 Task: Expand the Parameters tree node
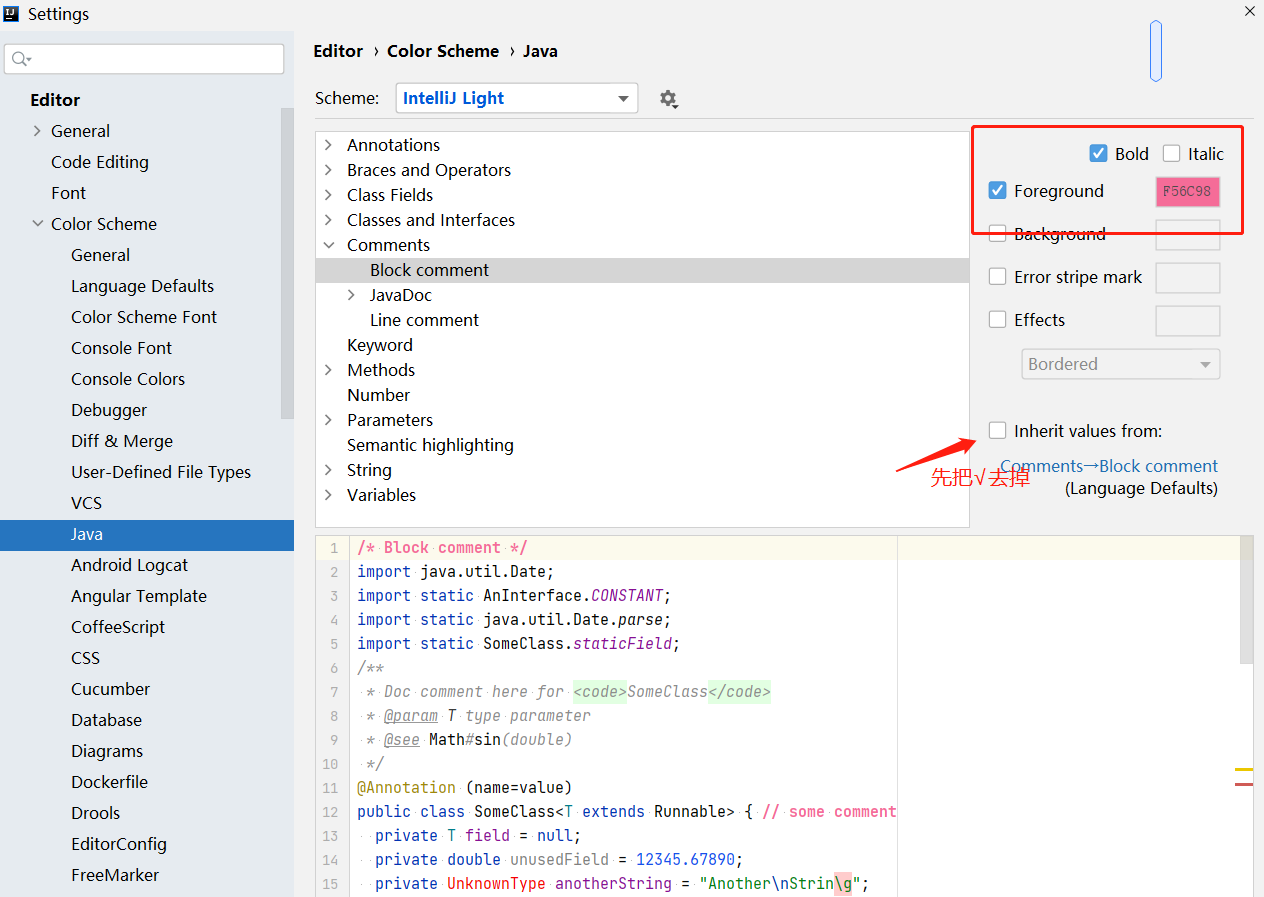pos(328,420)
